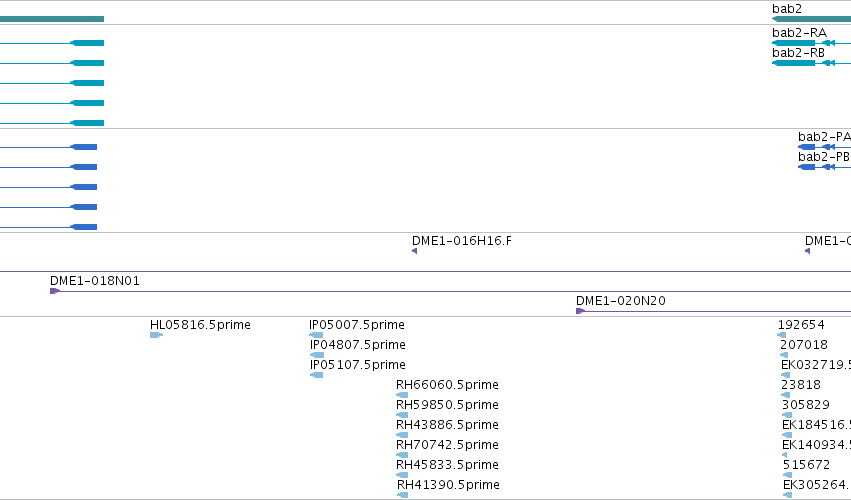Select the 192654 feature glyph
The image size is (851, 500).
(x=782, y=335)
